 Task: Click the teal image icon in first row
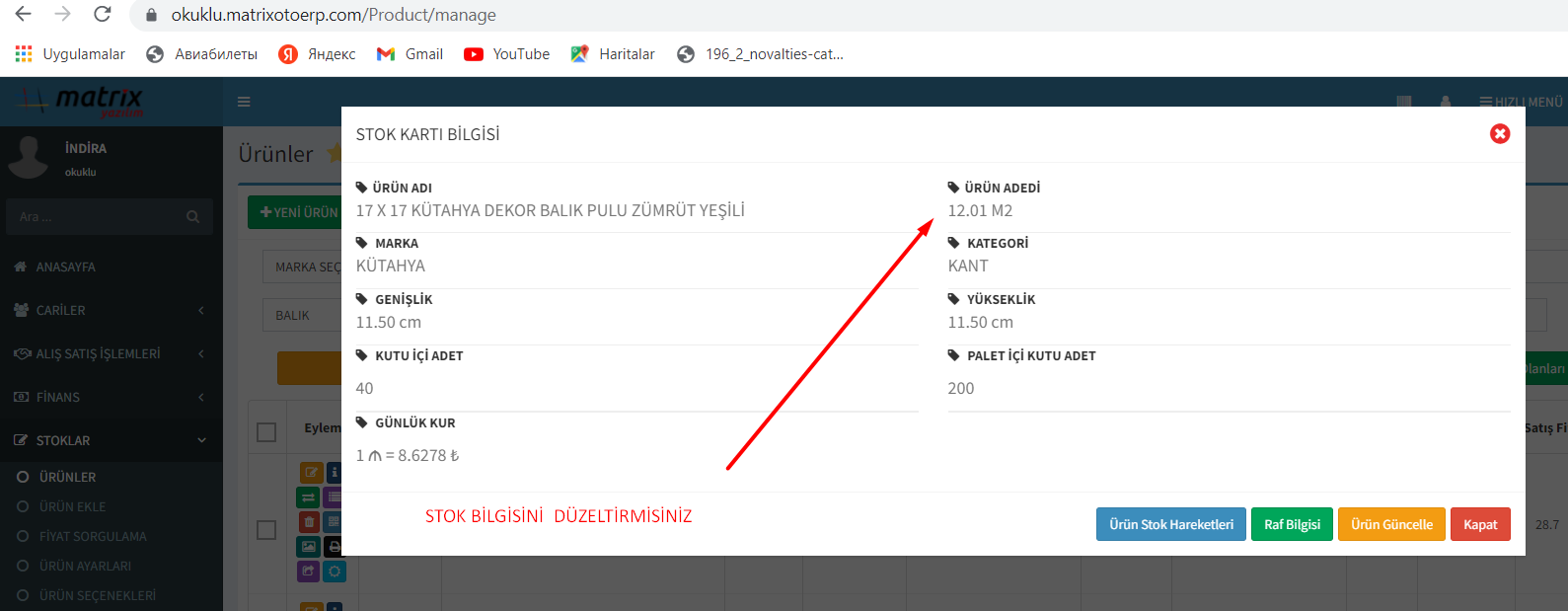309,547
